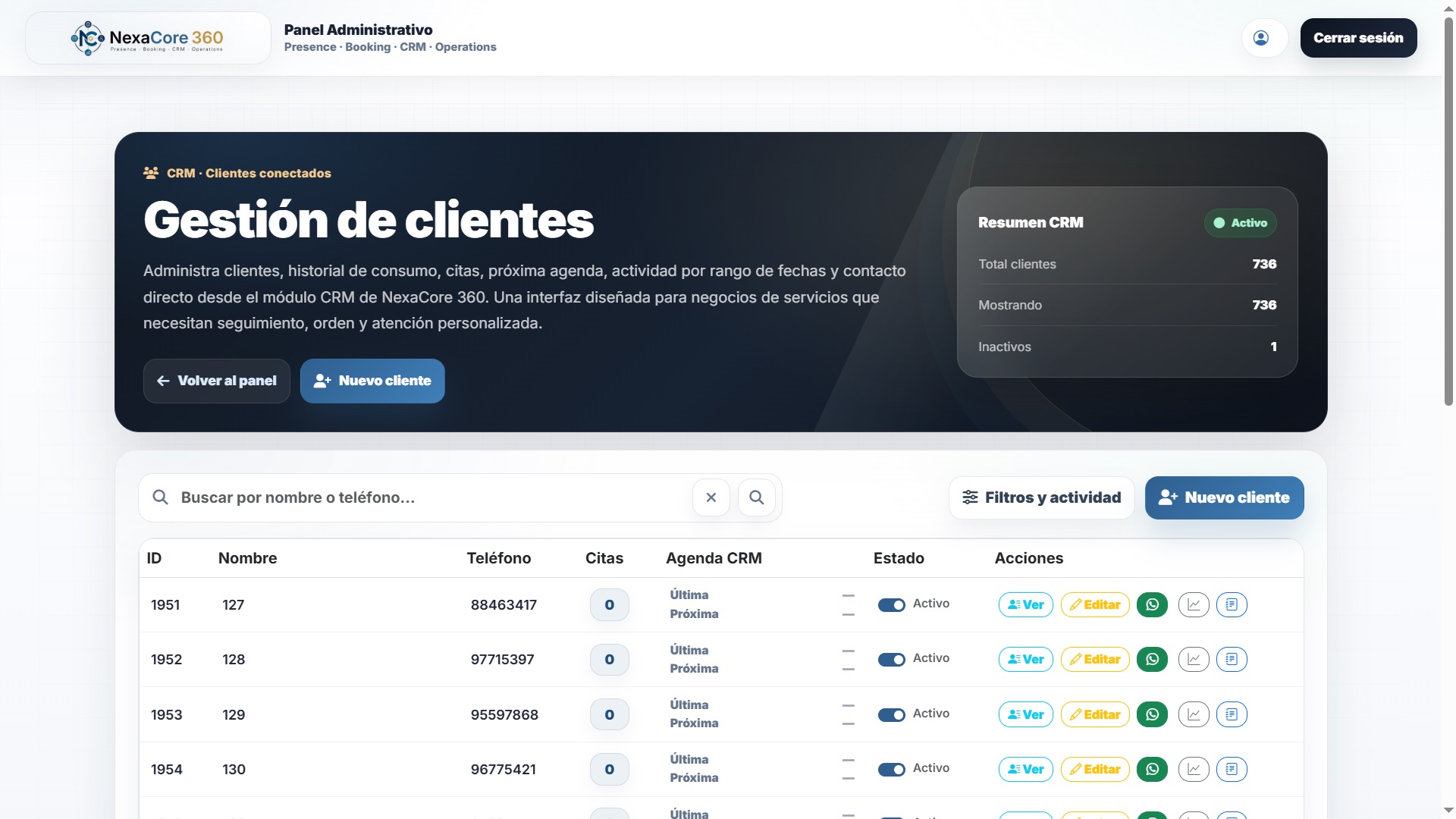Toggle Activo status for client 1951

tap(892, 605)
